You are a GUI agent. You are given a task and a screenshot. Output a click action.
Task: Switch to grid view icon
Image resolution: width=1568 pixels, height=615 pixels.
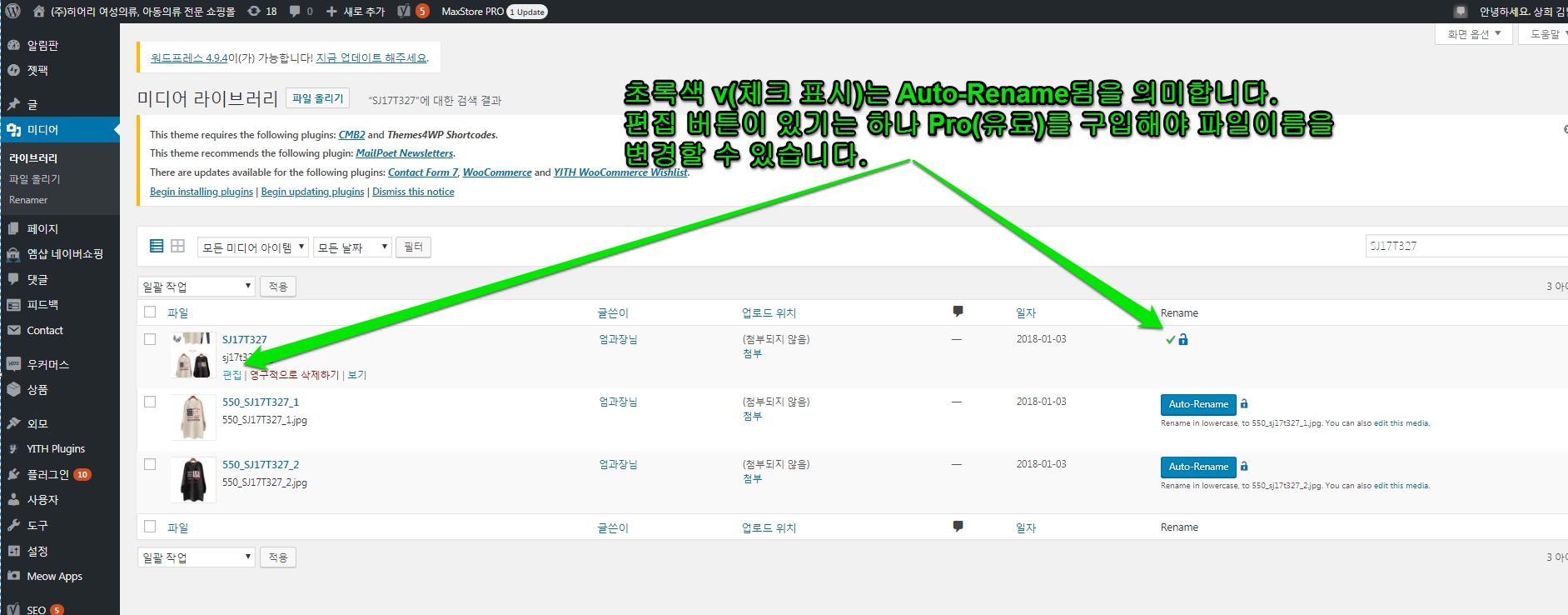[x=177, y=246]
